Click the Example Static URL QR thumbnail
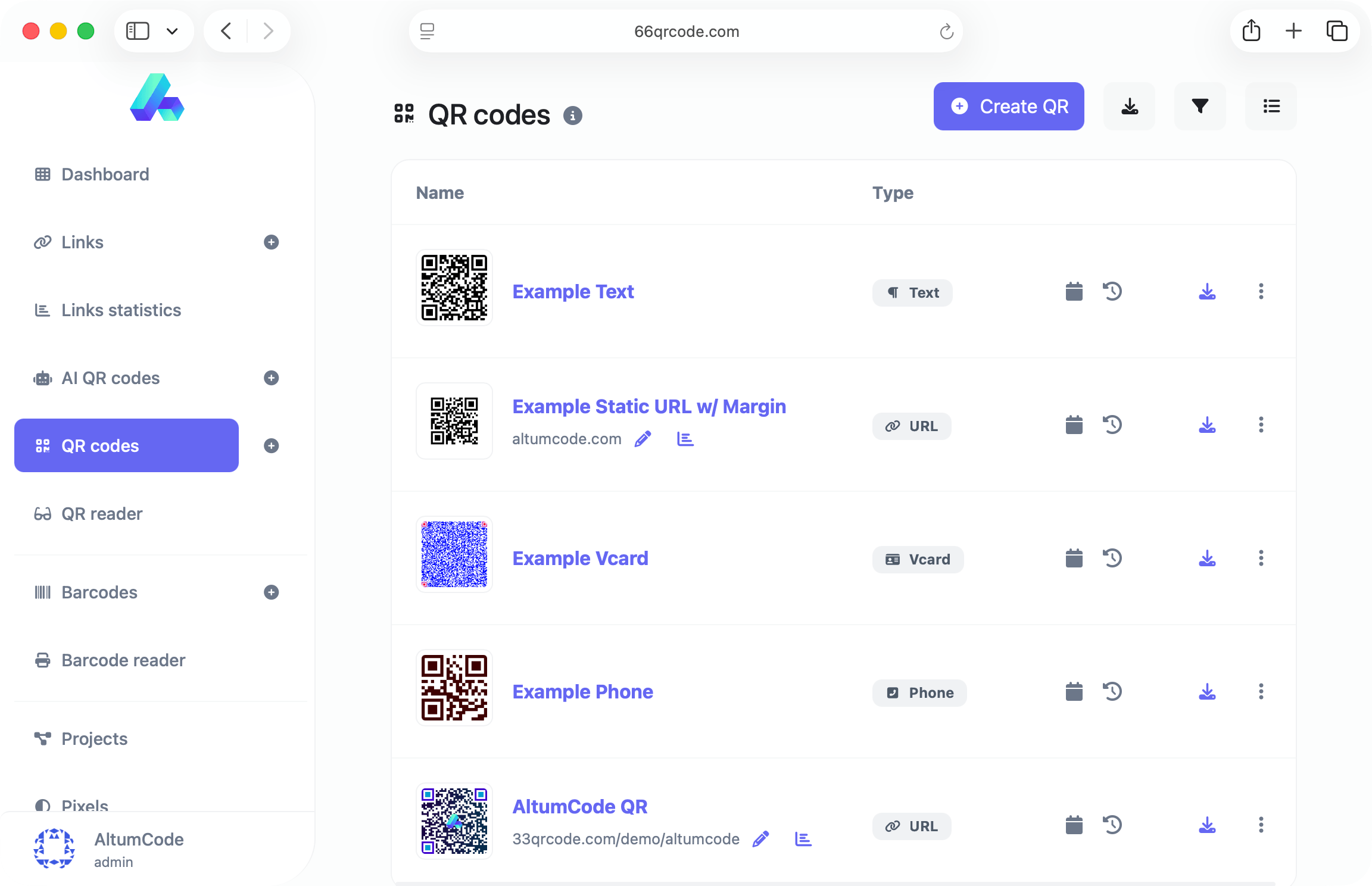The image size is (1372, 886). [x=454, y=421]
